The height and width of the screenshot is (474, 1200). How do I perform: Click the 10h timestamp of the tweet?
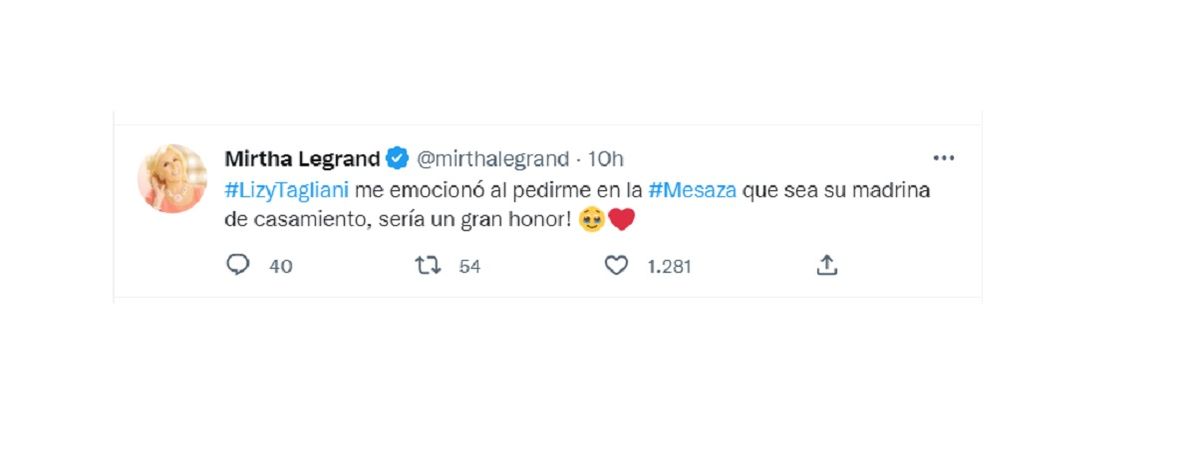tap(606, 159)
